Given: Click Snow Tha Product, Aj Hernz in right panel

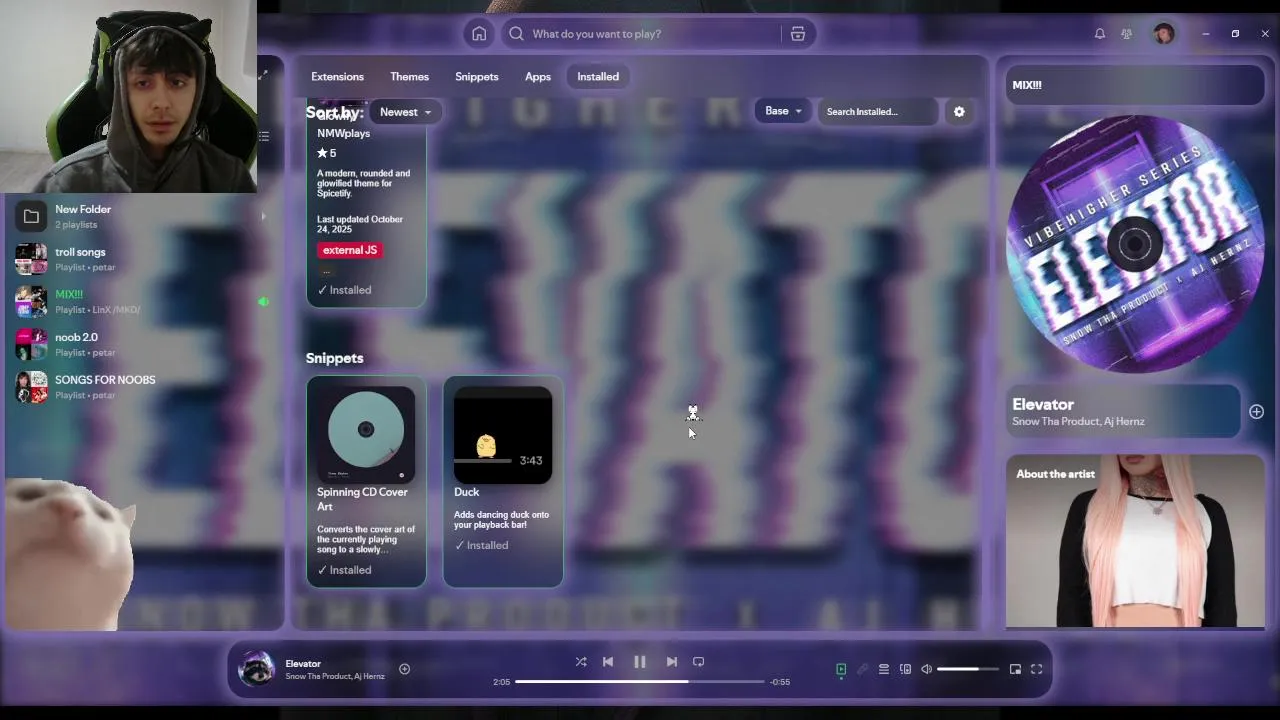Looking at the screenshot, I should click(1078, 422).
